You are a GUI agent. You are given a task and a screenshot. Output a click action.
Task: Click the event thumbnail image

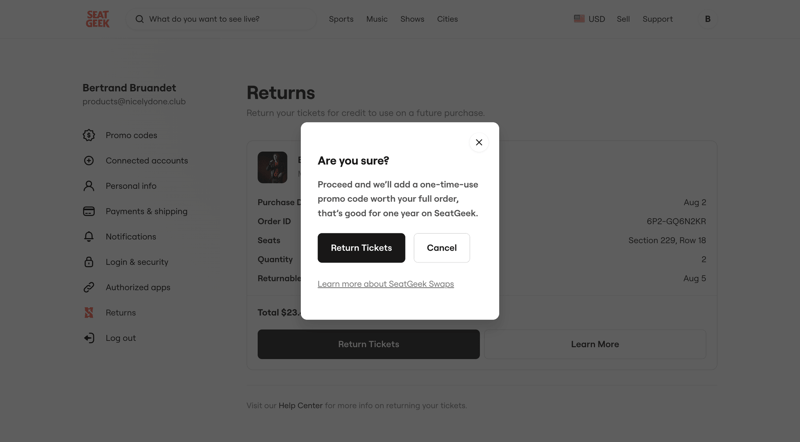pyautogui.click(x=272, y=167)
